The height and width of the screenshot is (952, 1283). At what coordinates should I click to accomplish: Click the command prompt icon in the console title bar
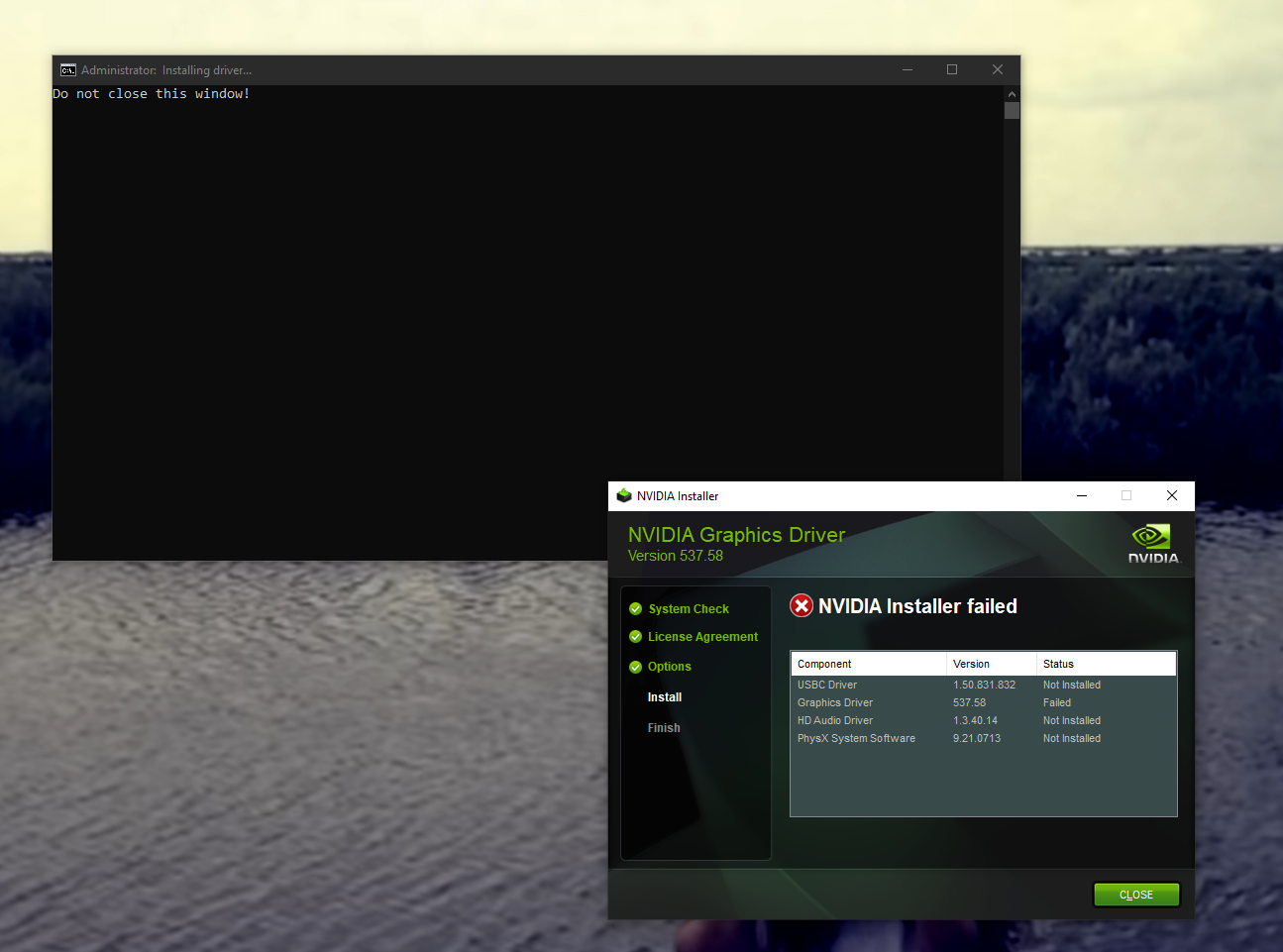point(68,69)
